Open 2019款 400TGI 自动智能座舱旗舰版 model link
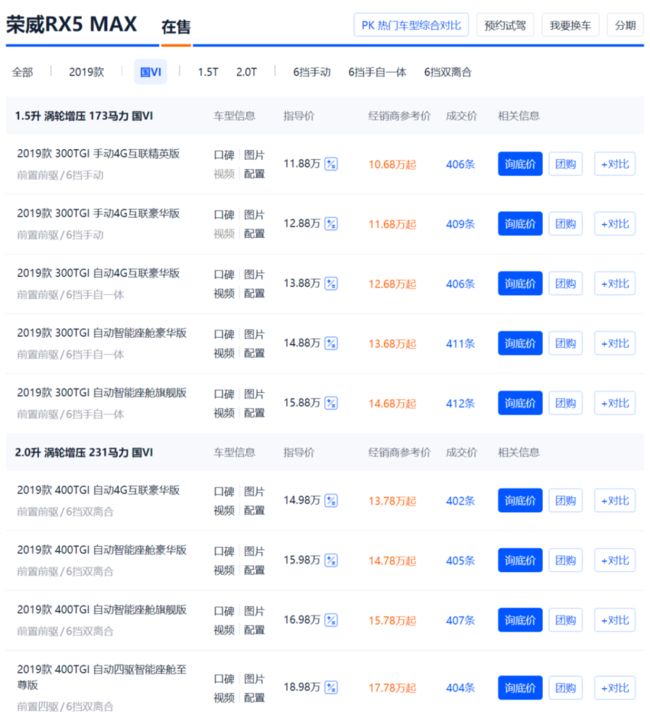The width and height of the screenshot is (650, 721). (x=102, y=609)
